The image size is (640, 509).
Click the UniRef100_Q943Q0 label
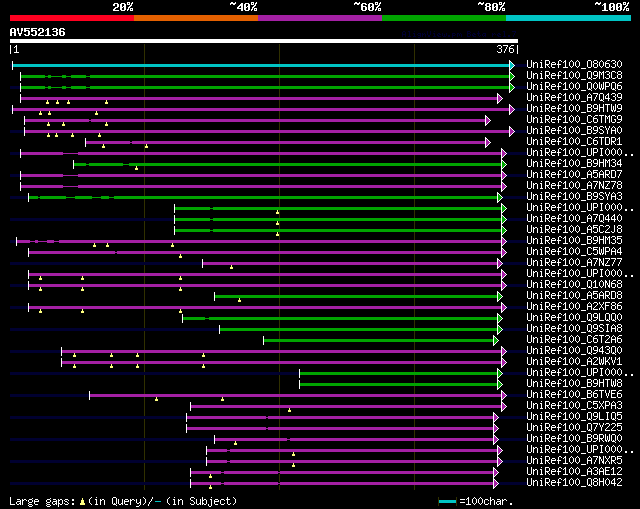click(x=574, y=351)
